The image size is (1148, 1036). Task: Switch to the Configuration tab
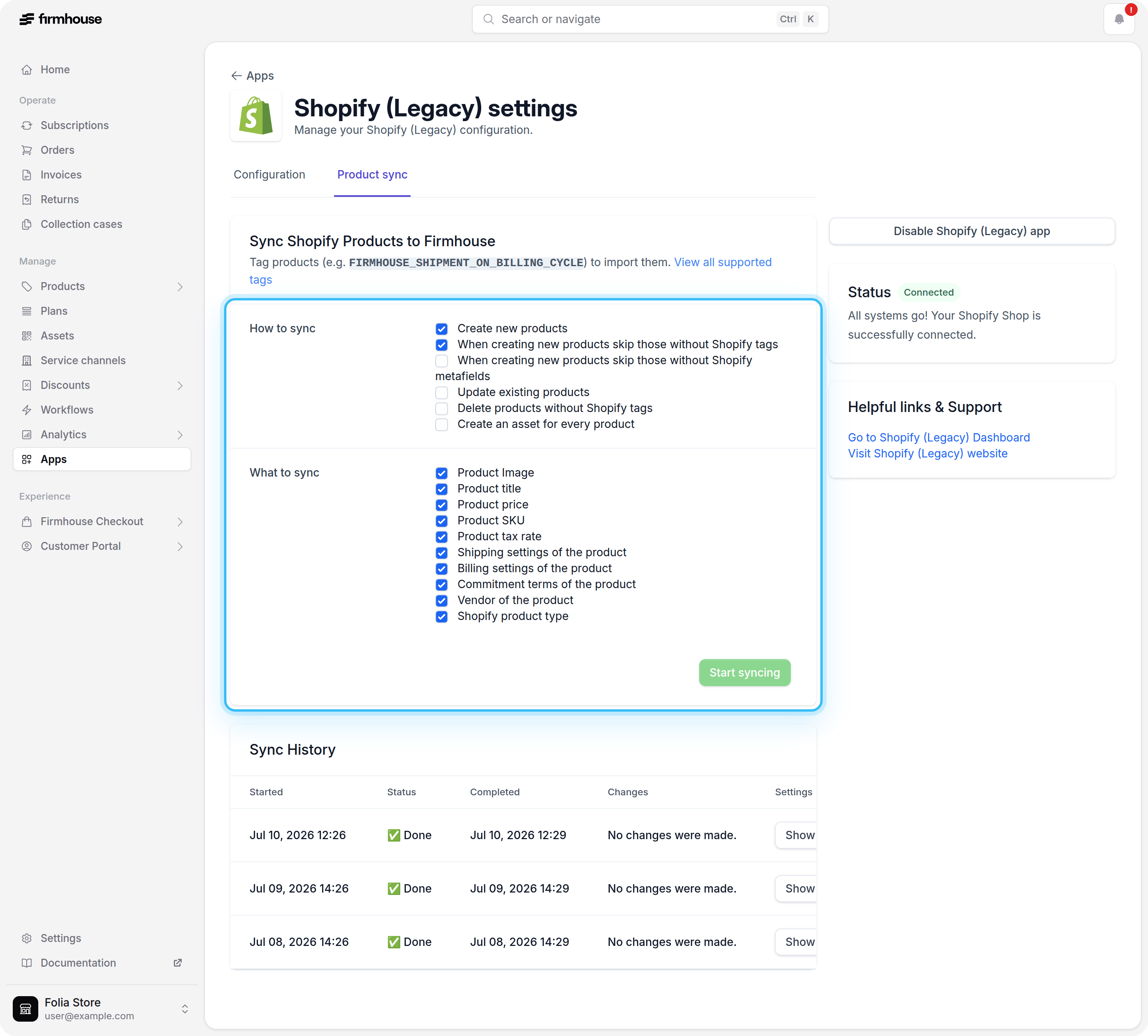coord(269,175)
